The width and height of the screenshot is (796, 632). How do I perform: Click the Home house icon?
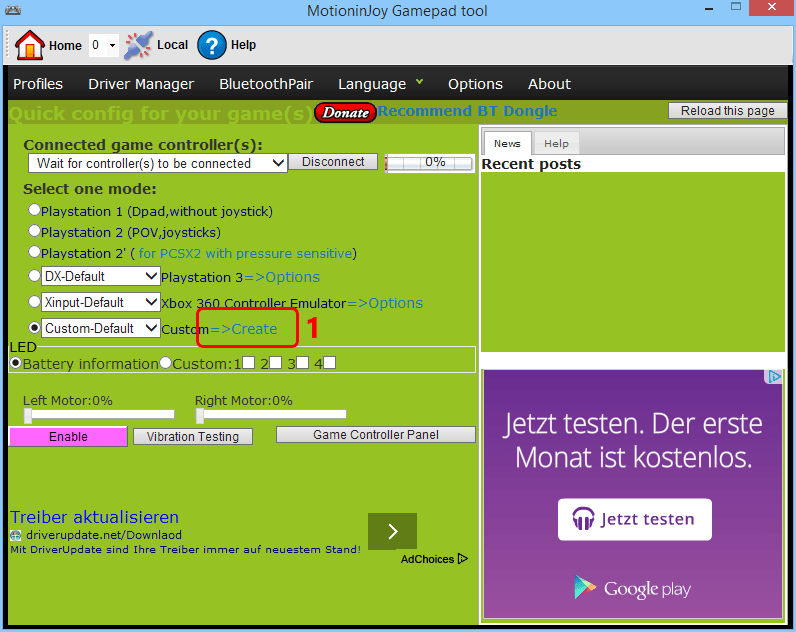(29, 45)
